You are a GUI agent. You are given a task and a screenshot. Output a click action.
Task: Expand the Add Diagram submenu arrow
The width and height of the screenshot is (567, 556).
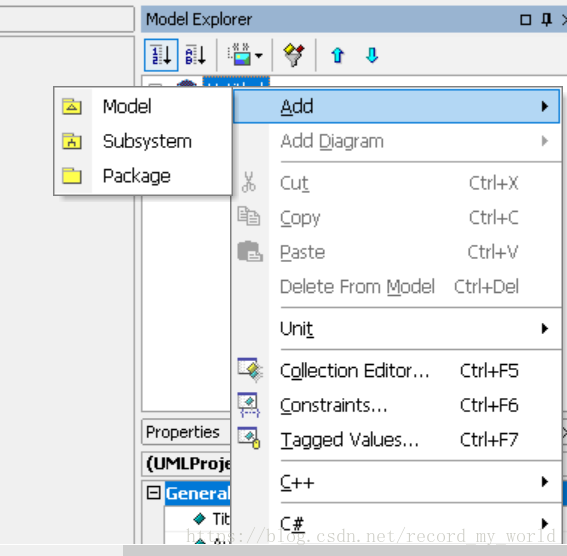[545, 141]
